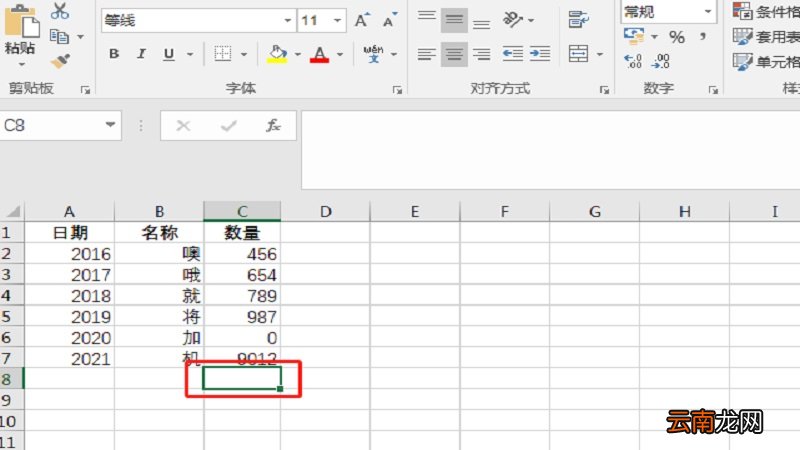Apply comma style
800x450 pixels.
point(703,37)
